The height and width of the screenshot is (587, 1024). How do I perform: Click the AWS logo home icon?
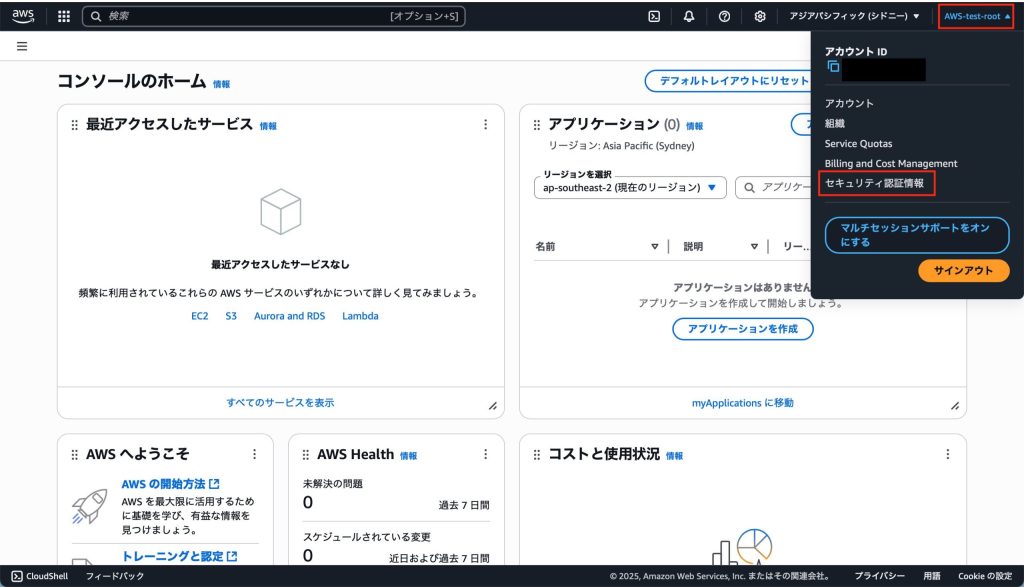click(x=23, y=16)
